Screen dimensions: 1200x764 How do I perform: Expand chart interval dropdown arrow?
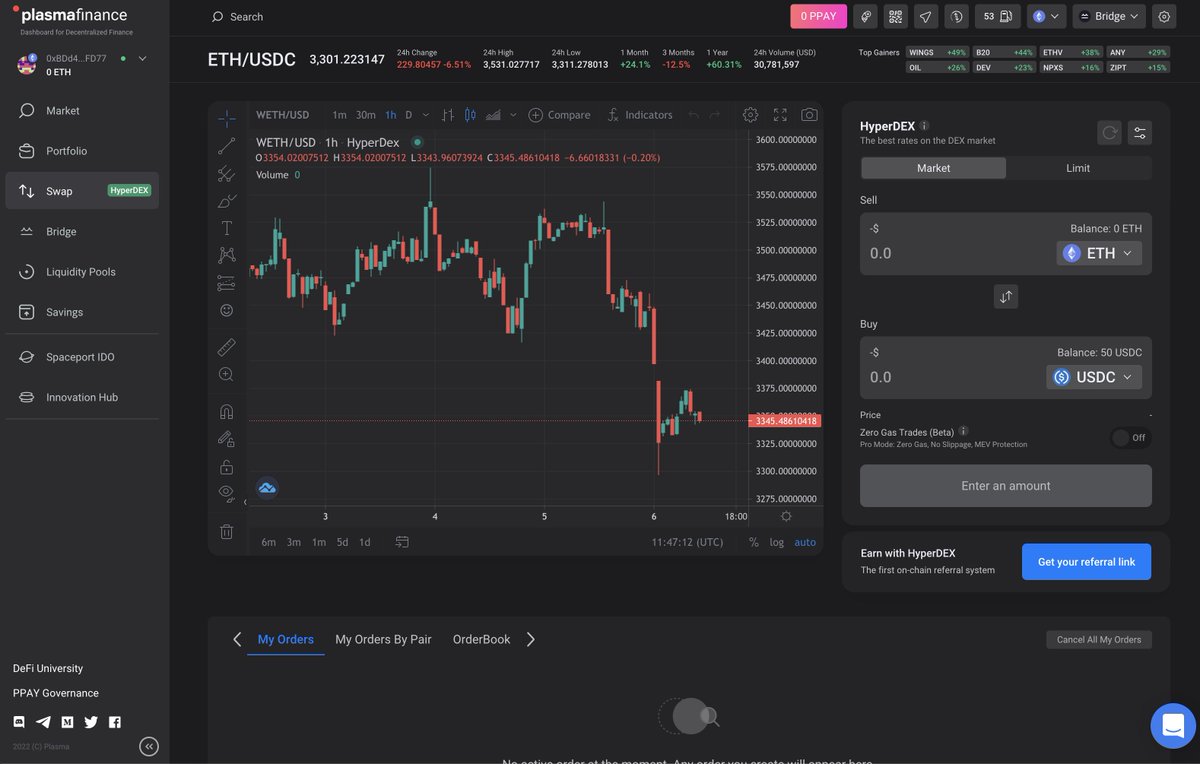click(x=426, y=115)
